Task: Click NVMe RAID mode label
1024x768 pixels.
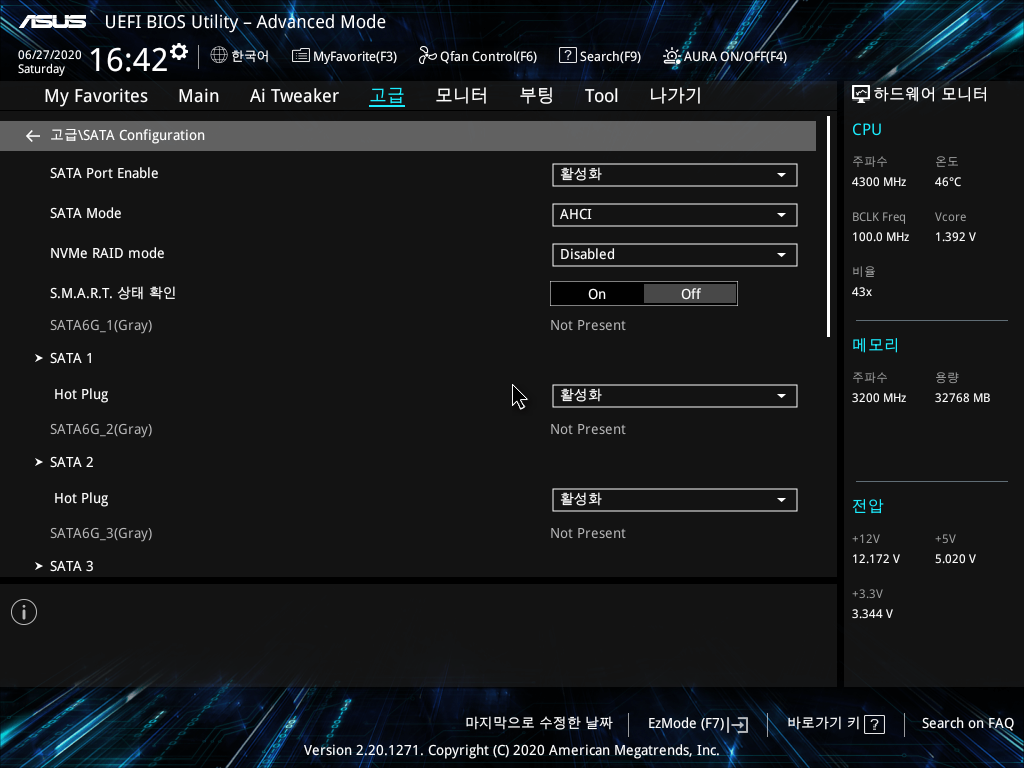Action: (107, 253)
